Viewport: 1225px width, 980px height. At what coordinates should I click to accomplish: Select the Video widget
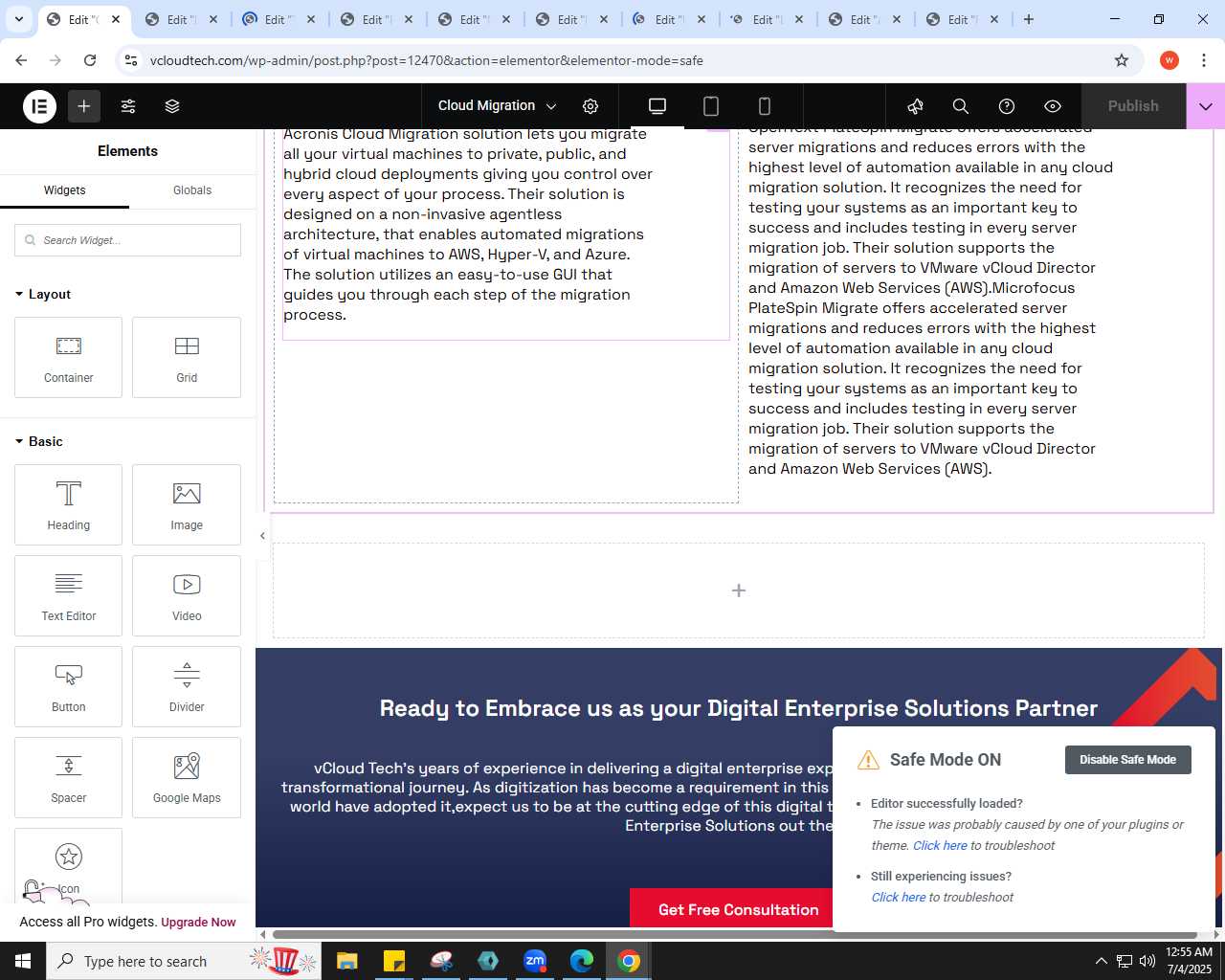point(187,595)
